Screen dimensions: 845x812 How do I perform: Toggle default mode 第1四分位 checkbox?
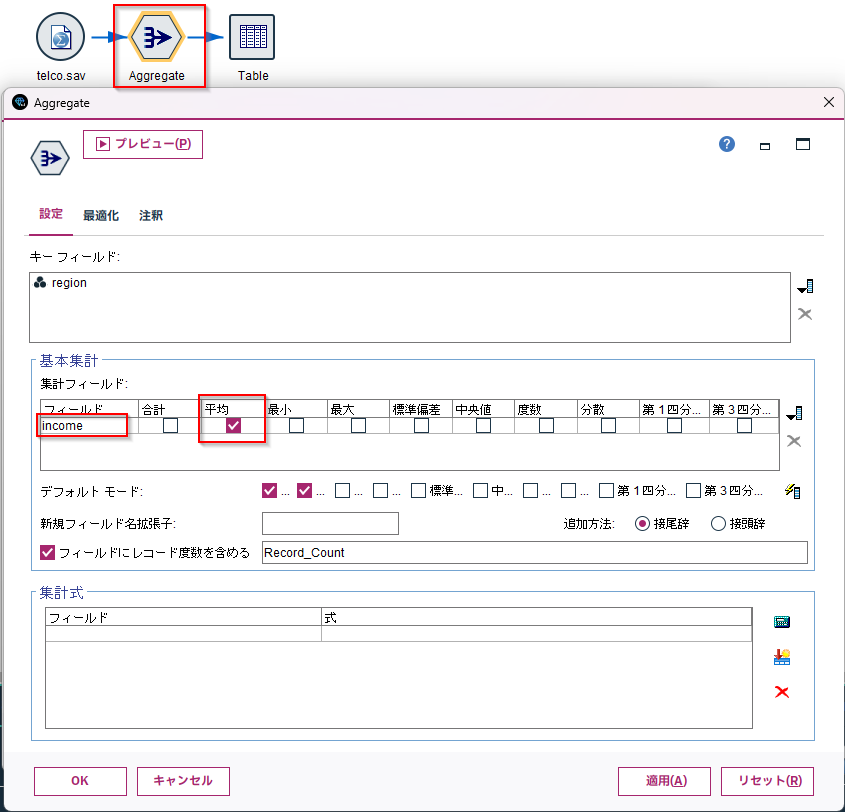[x=606, y=490]
